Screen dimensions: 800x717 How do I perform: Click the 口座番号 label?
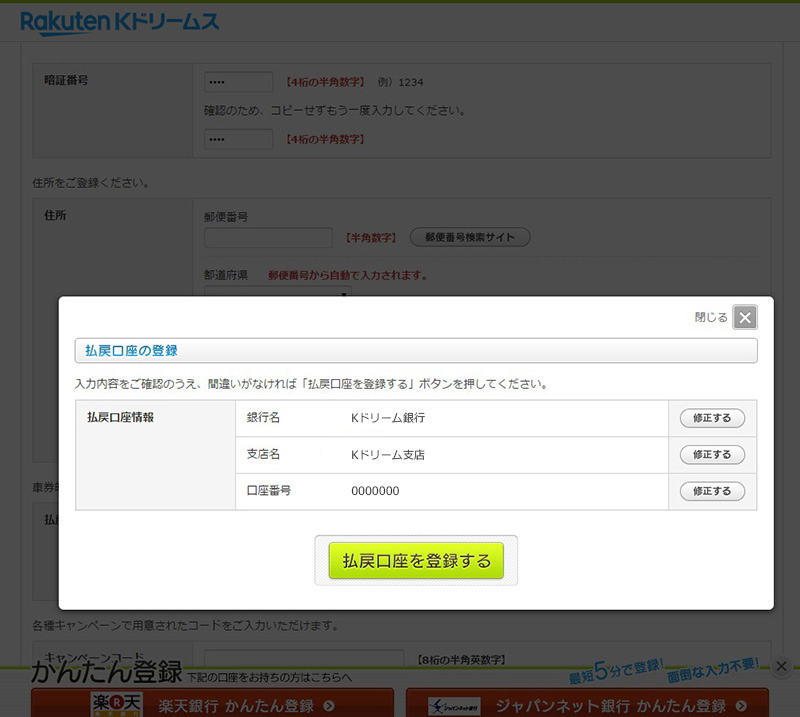coord(269,490)
